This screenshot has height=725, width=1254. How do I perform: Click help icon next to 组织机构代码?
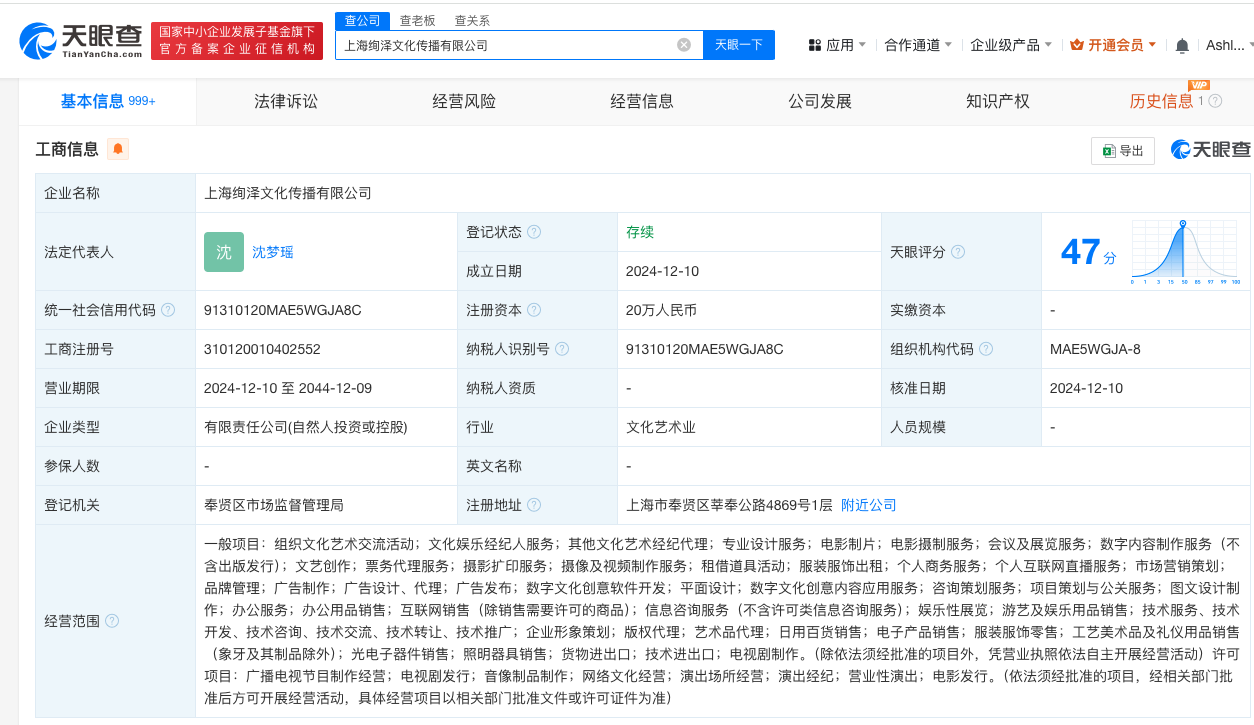[x=986, y=349]
